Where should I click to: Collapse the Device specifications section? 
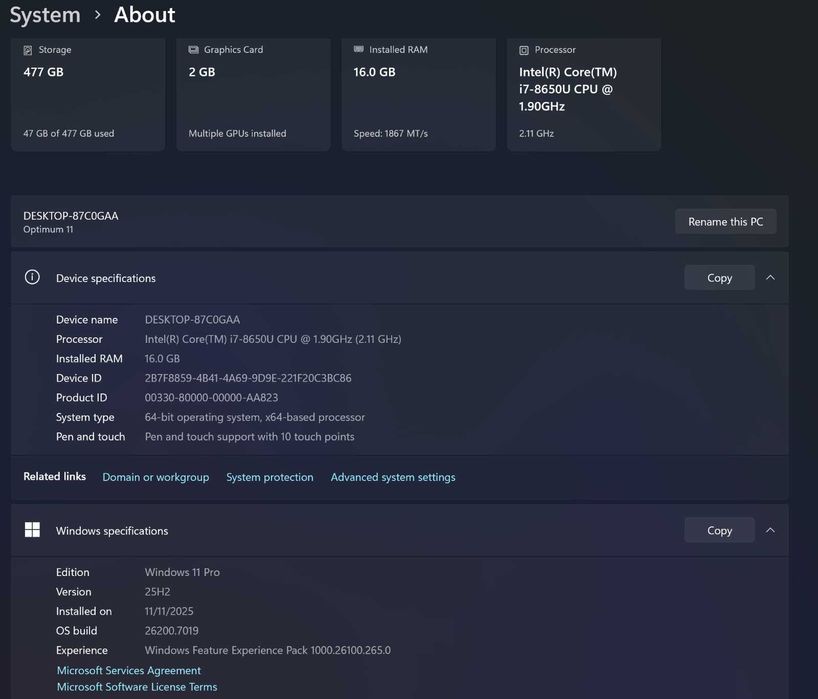(770, 278)
